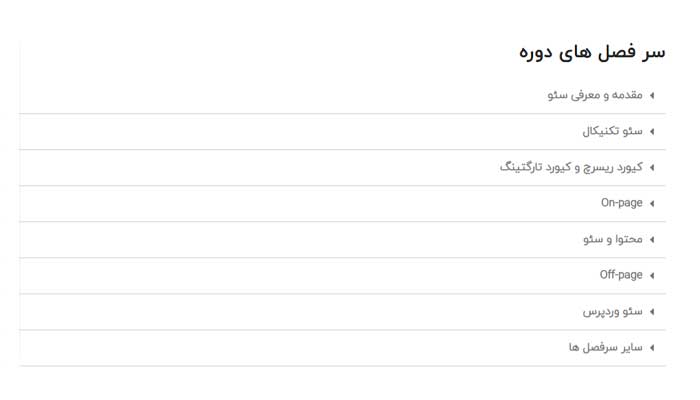Open the On-page chapter label
Image resolution: width=700 pixels, height=400 pixels.
(x=621, y=203)
